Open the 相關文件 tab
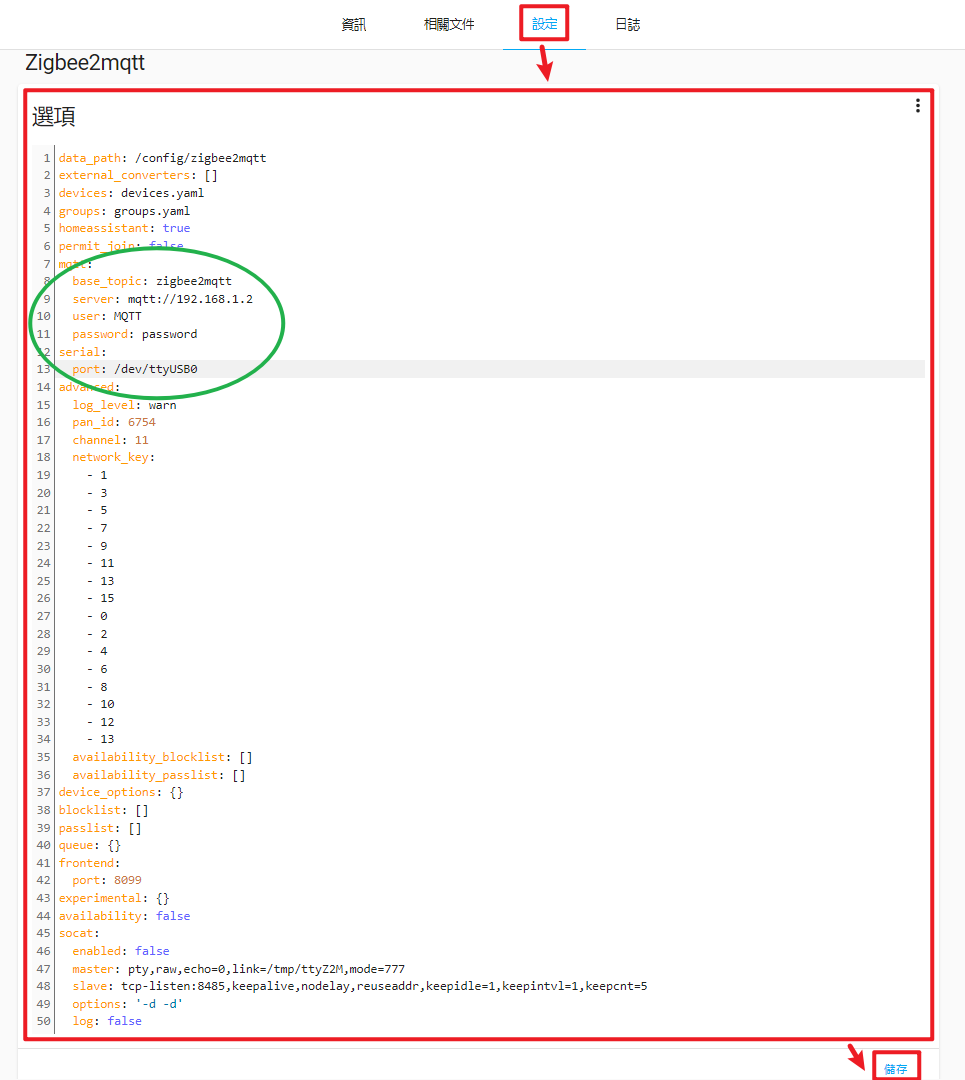Viewport: 965px width, 1080px height. point(449,25)
